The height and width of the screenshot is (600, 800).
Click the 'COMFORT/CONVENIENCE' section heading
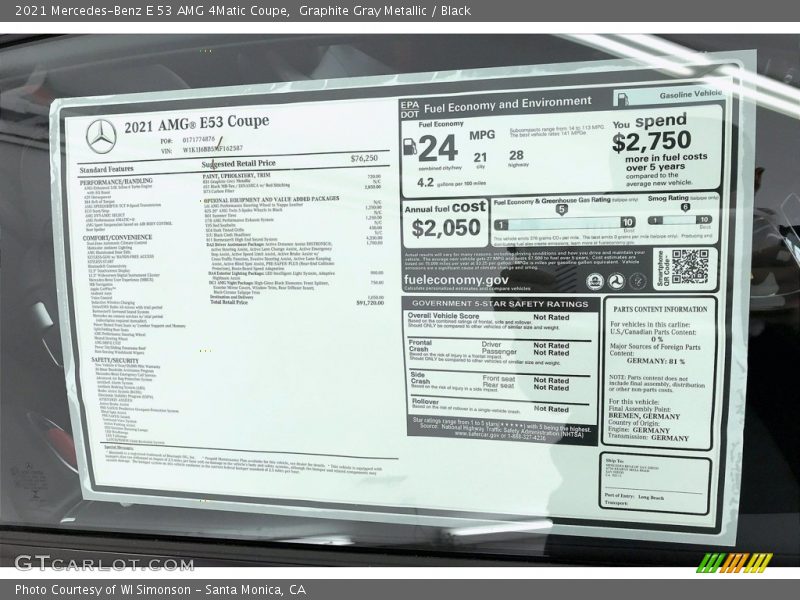(117, 238)
